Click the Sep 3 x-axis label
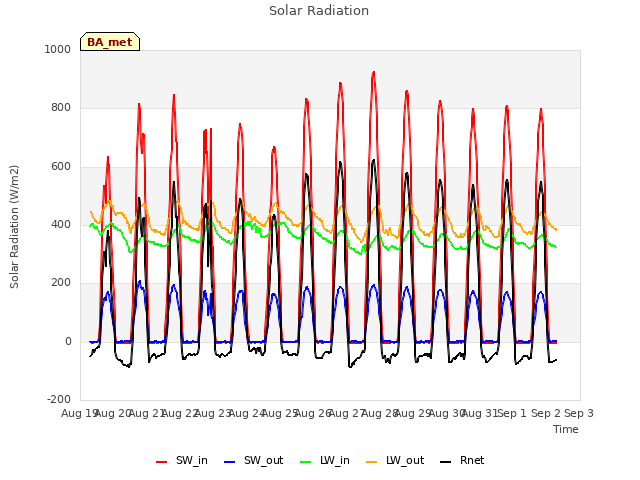Viewport: 640px width, 480px height. (579, 413)
